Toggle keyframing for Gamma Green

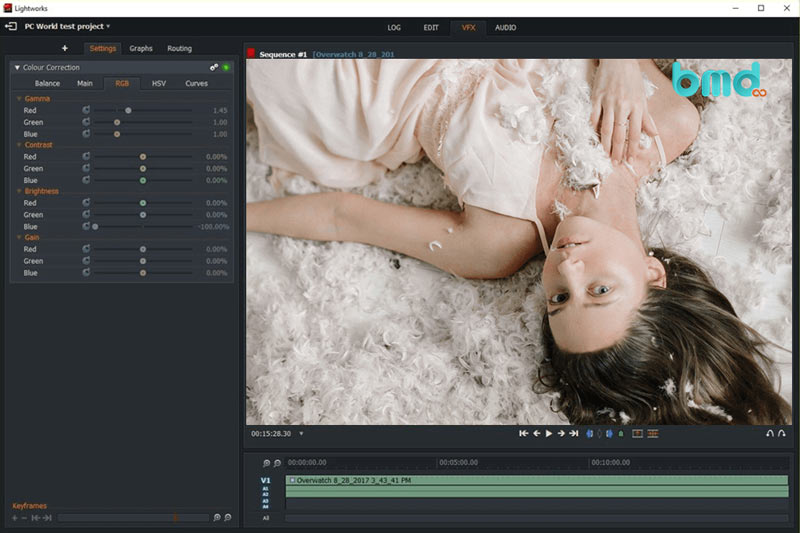coord(86,122)
